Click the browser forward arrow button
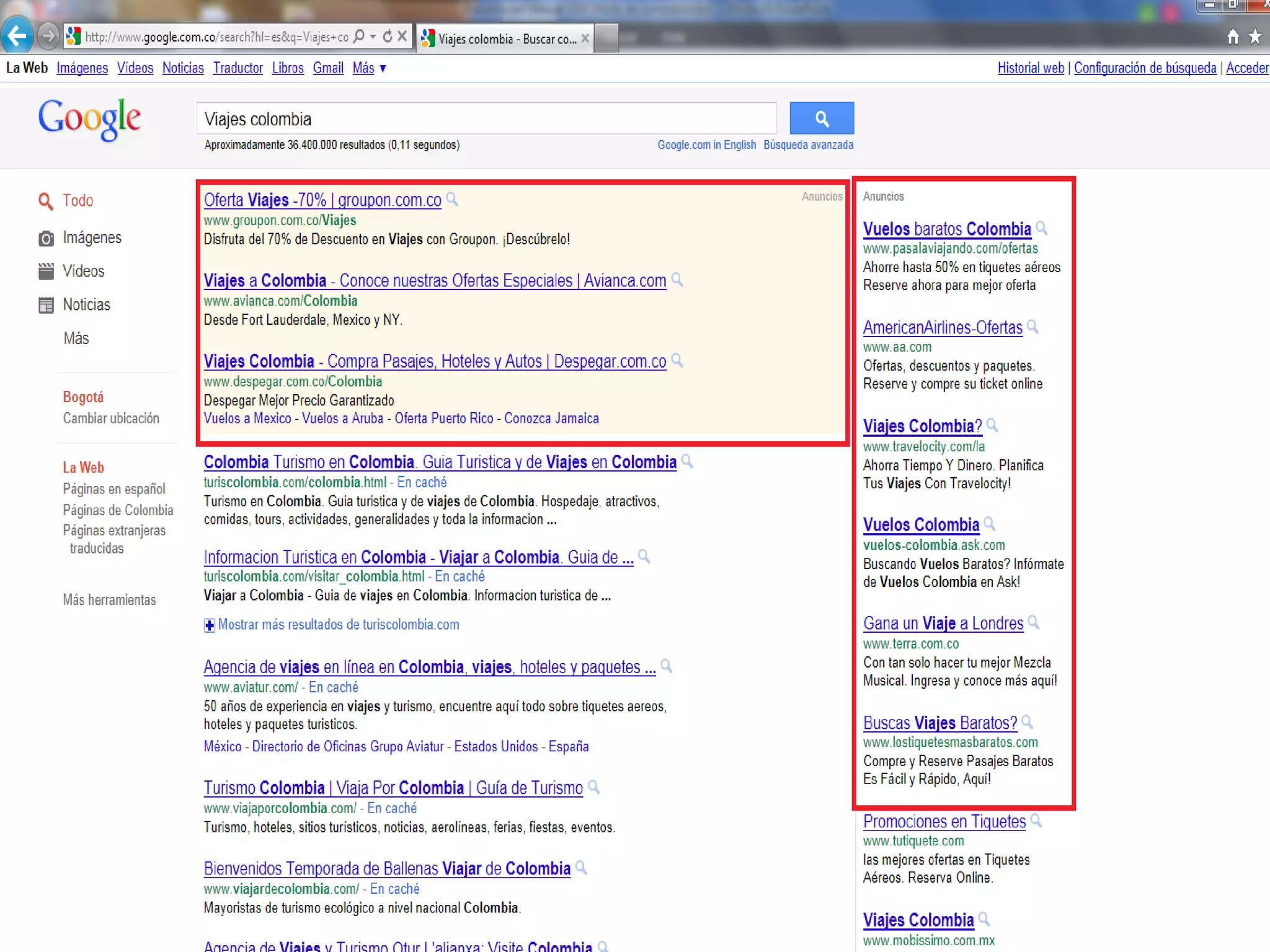The width and height of the screenshot is (1270, 952). pyautogui.click(x=48, y=36)
